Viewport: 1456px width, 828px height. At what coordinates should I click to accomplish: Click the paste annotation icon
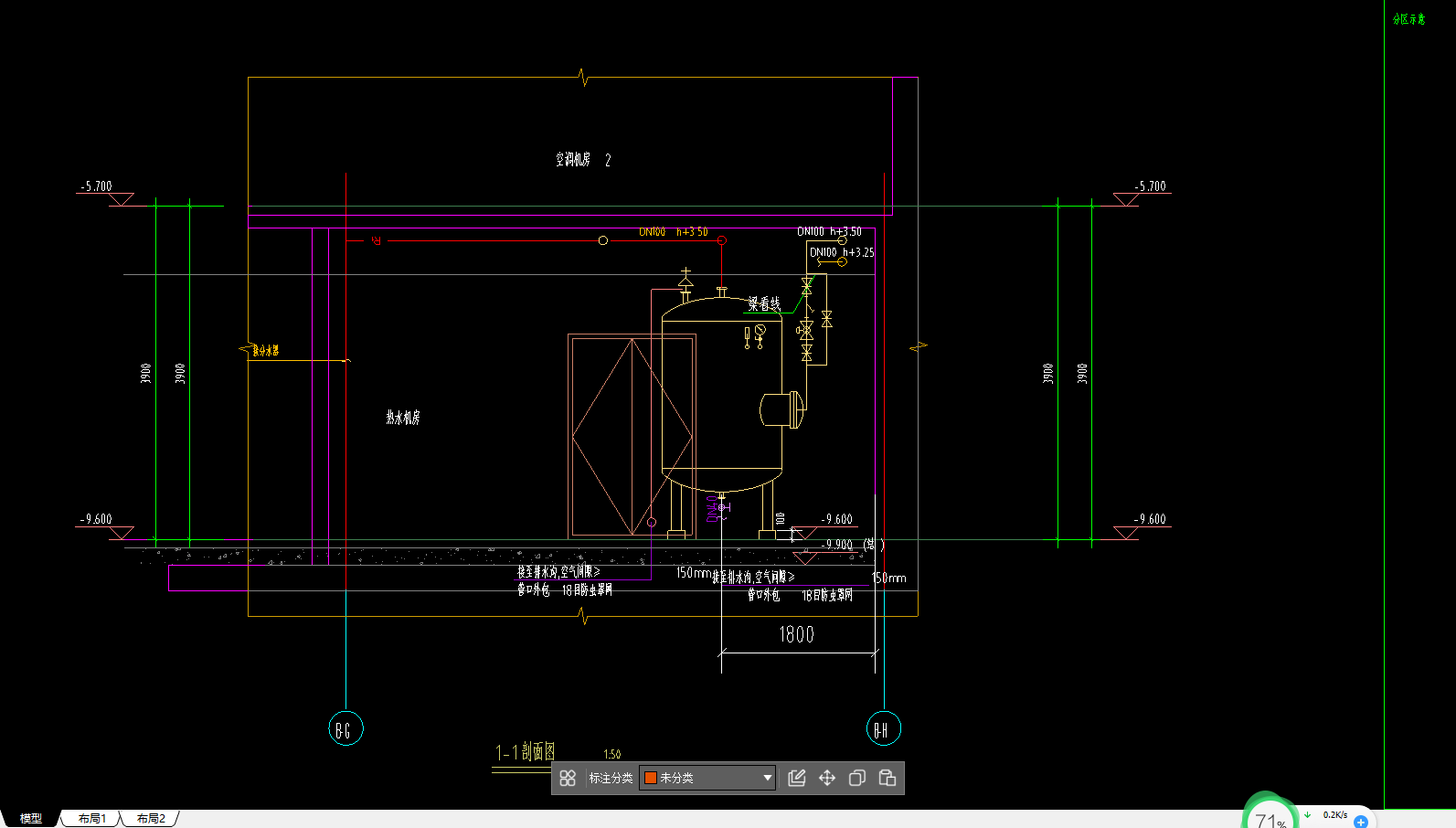pos(887,778)
